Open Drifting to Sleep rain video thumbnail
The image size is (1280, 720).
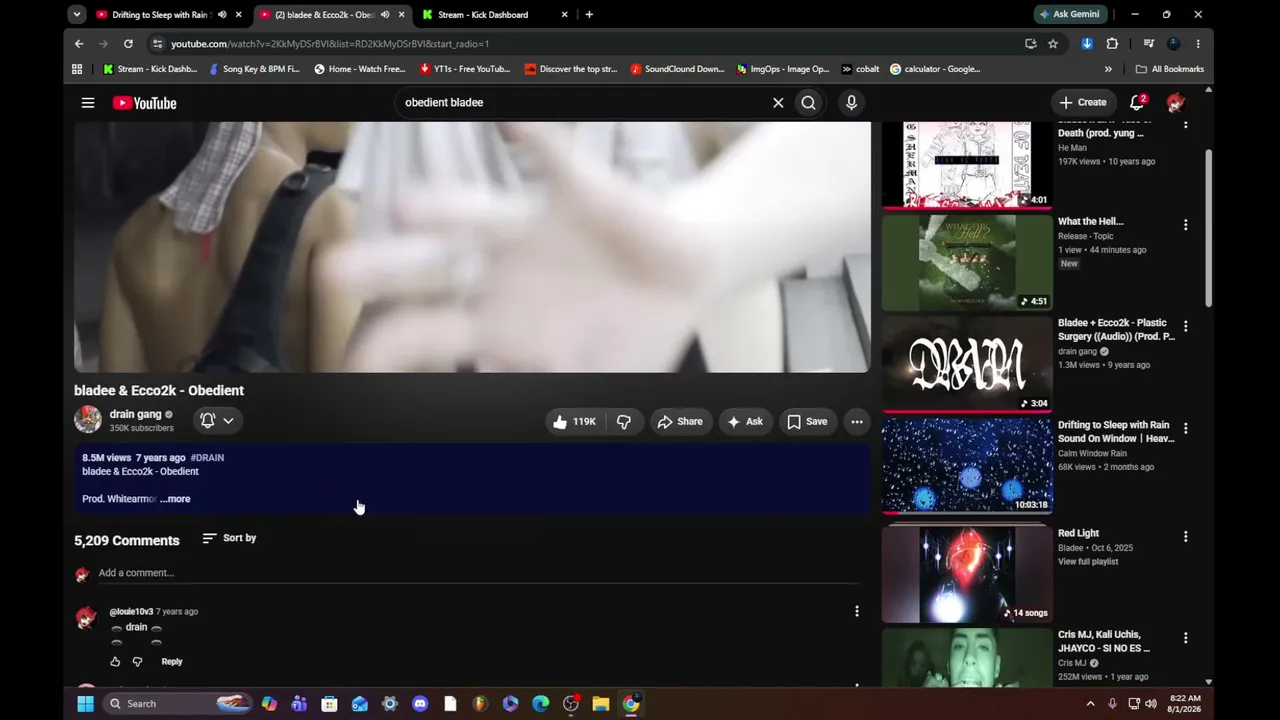[x=967, y=466]
